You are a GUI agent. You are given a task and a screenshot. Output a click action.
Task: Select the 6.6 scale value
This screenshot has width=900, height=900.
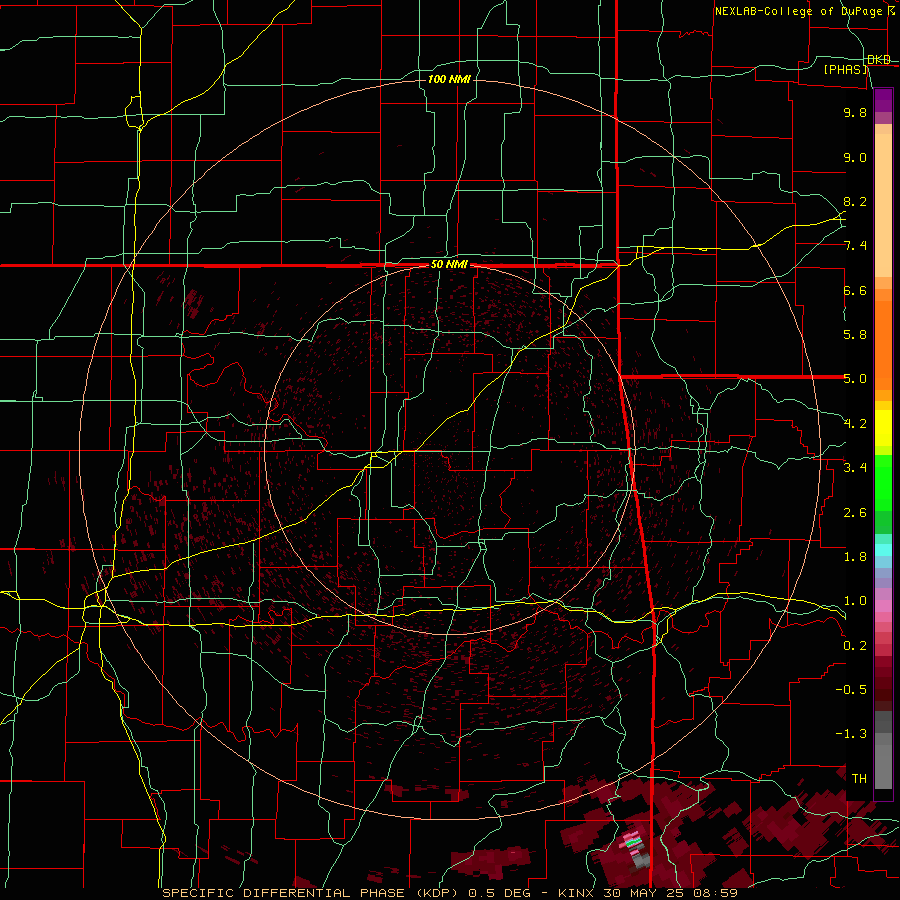click(855, 290)
